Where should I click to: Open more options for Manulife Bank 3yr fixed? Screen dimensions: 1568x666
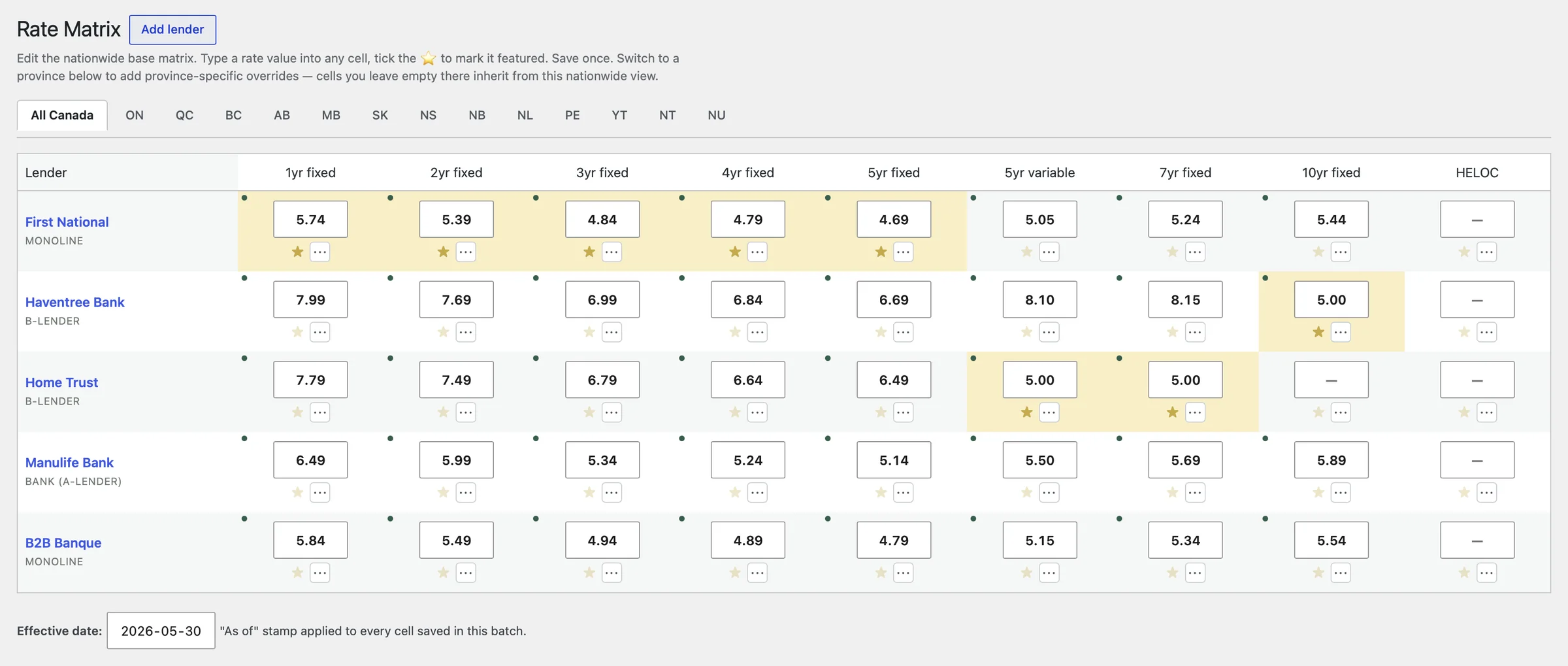(x=612, y=492)
